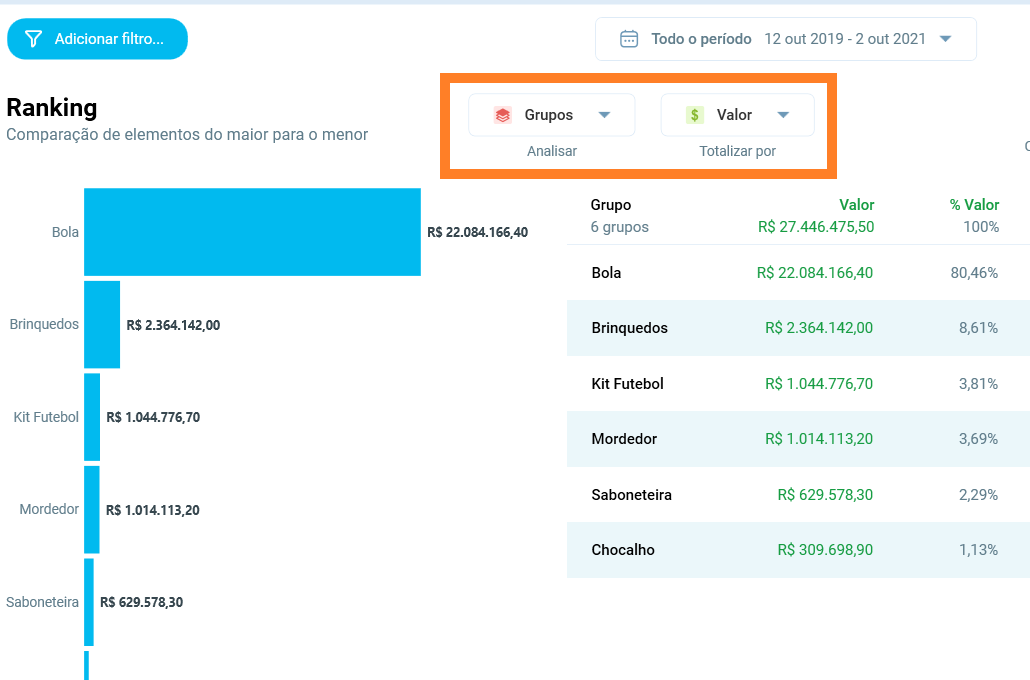The image size is (1030, 680).
Task: Click the '6 grupos' count text
Action: click(619, 227)
